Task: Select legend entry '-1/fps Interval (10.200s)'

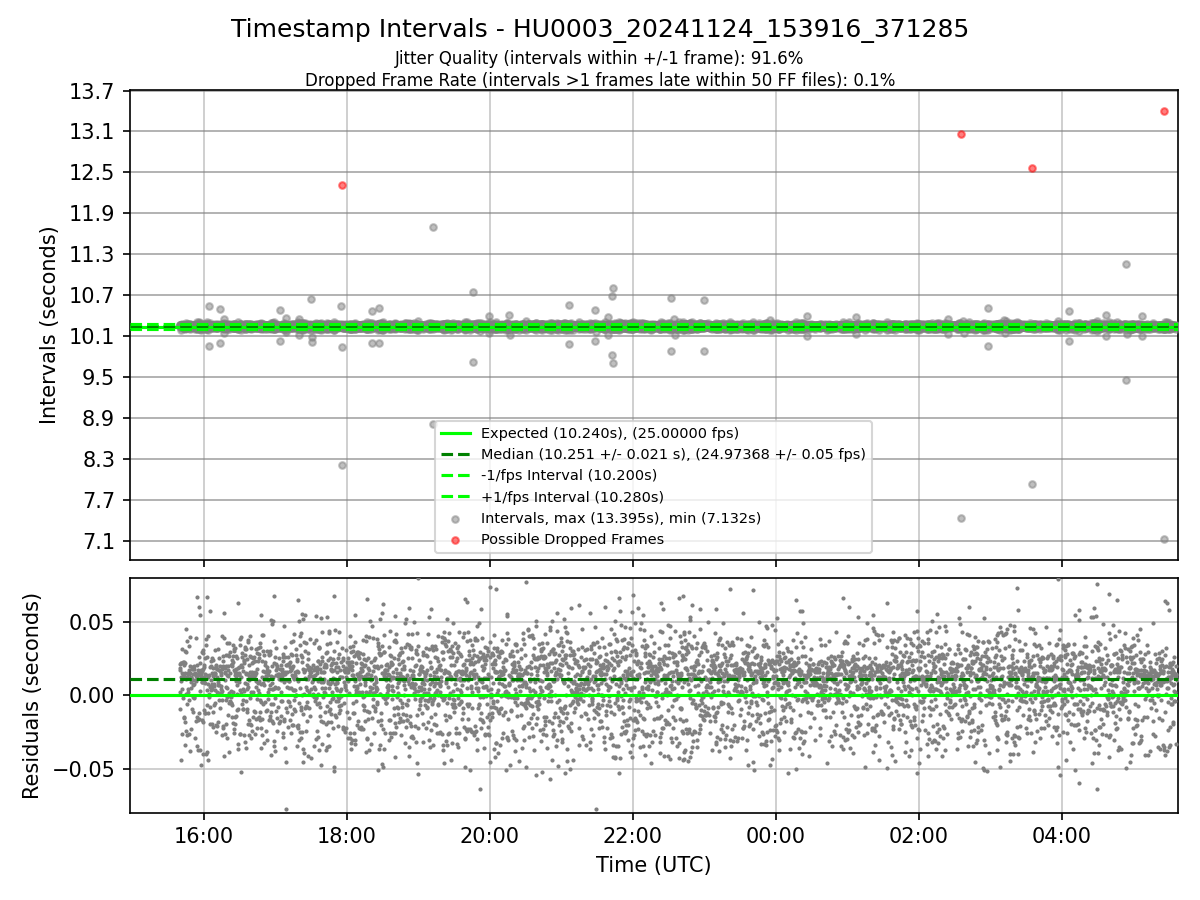Action: coord(569,475)
